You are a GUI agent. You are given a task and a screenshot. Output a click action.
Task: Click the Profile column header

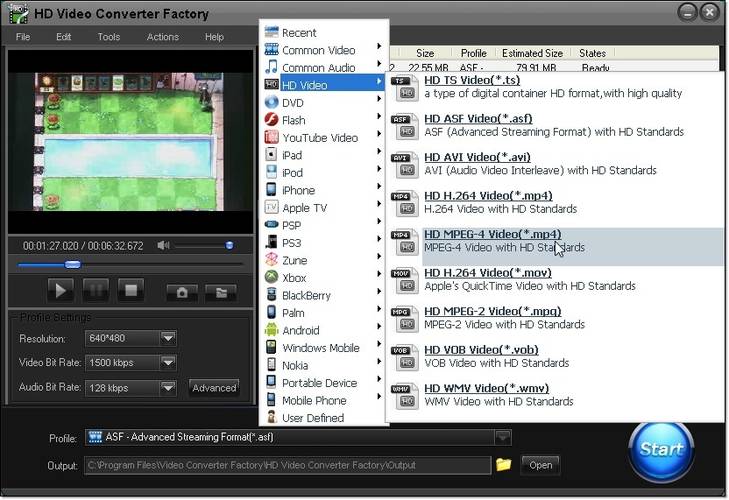click(x=473, y=53)
